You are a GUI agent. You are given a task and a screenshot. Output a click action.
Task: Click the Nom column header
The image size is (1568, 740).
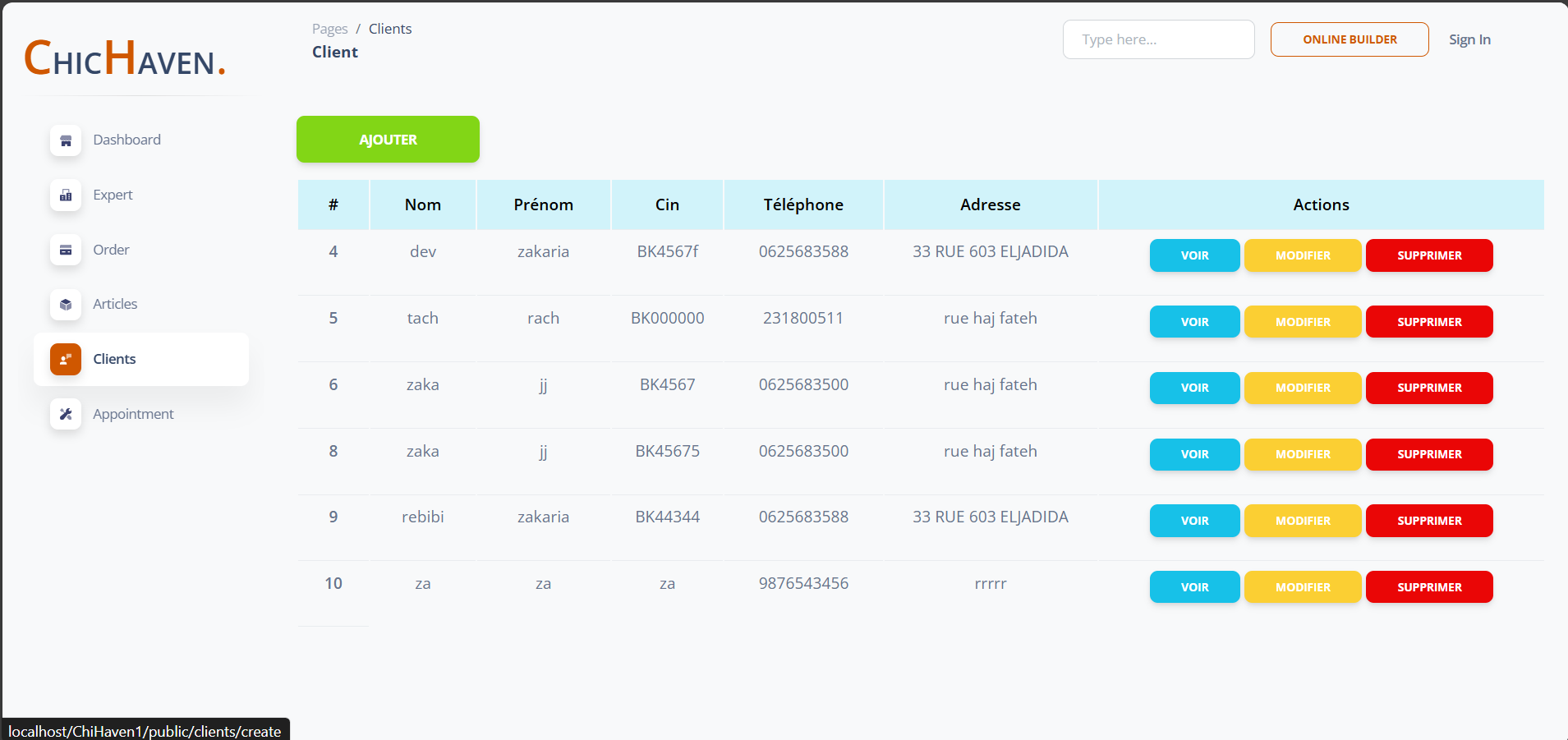coord(423,205)
